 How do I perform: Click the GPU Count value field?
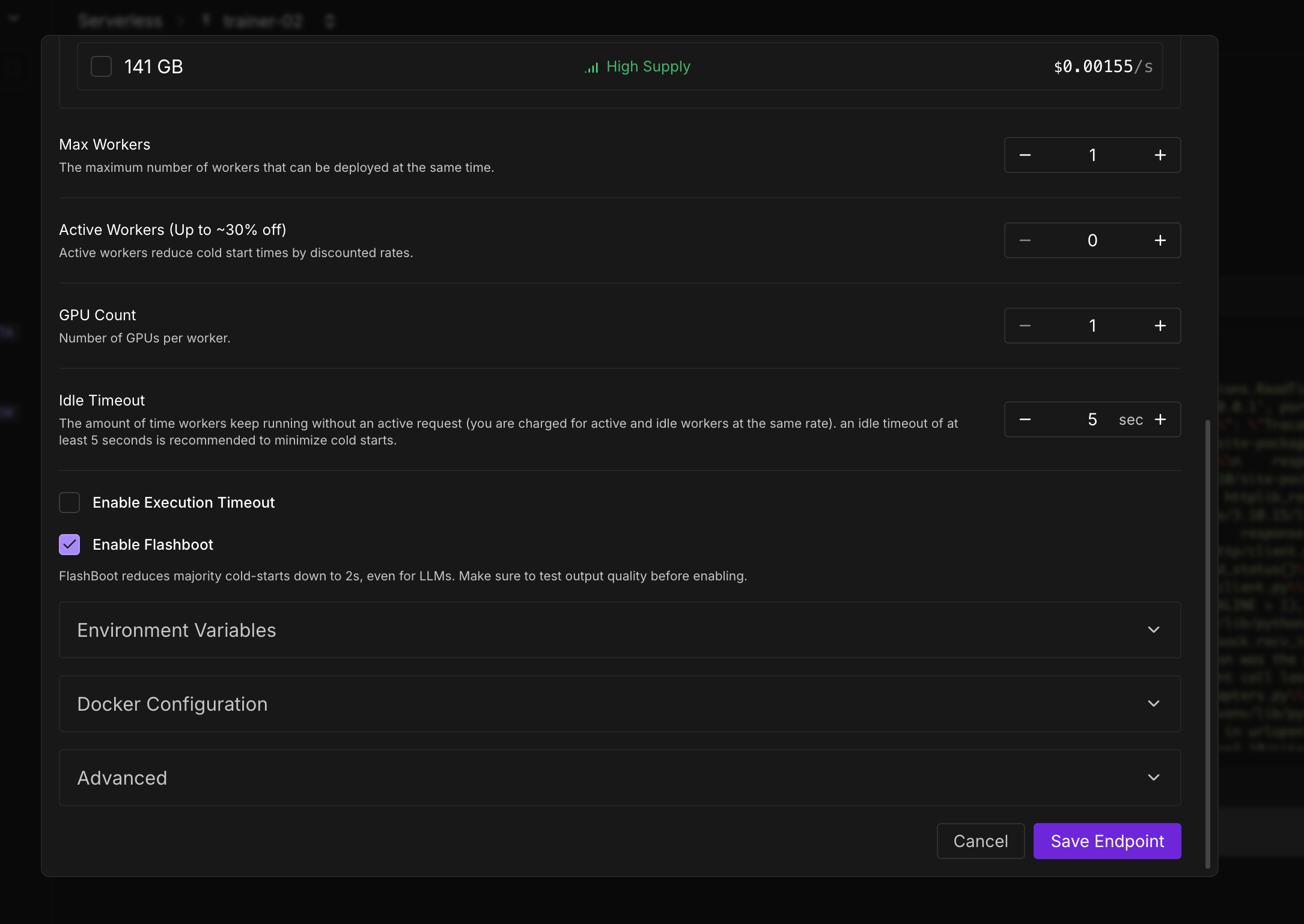1092,326
